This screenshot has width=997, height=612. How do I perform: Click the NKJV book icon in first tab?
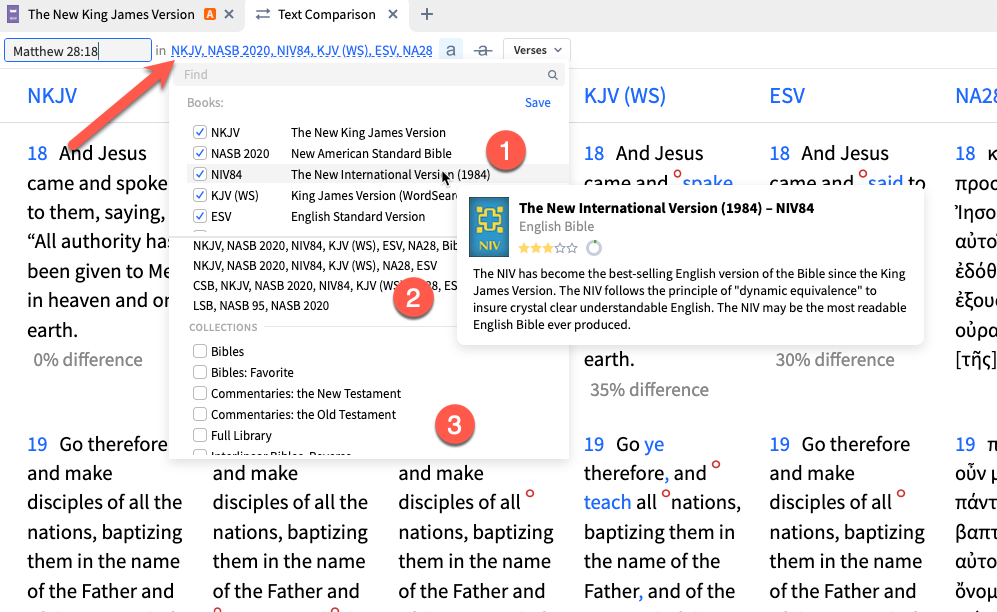13,14
